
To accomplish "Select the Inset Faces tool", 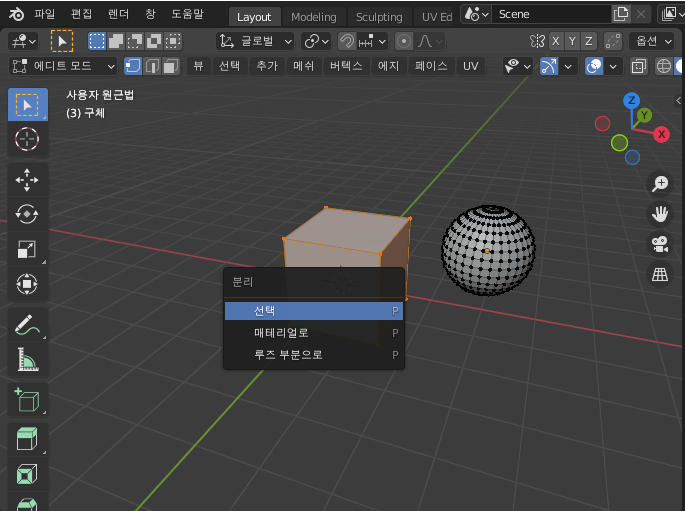I will 28,473.
